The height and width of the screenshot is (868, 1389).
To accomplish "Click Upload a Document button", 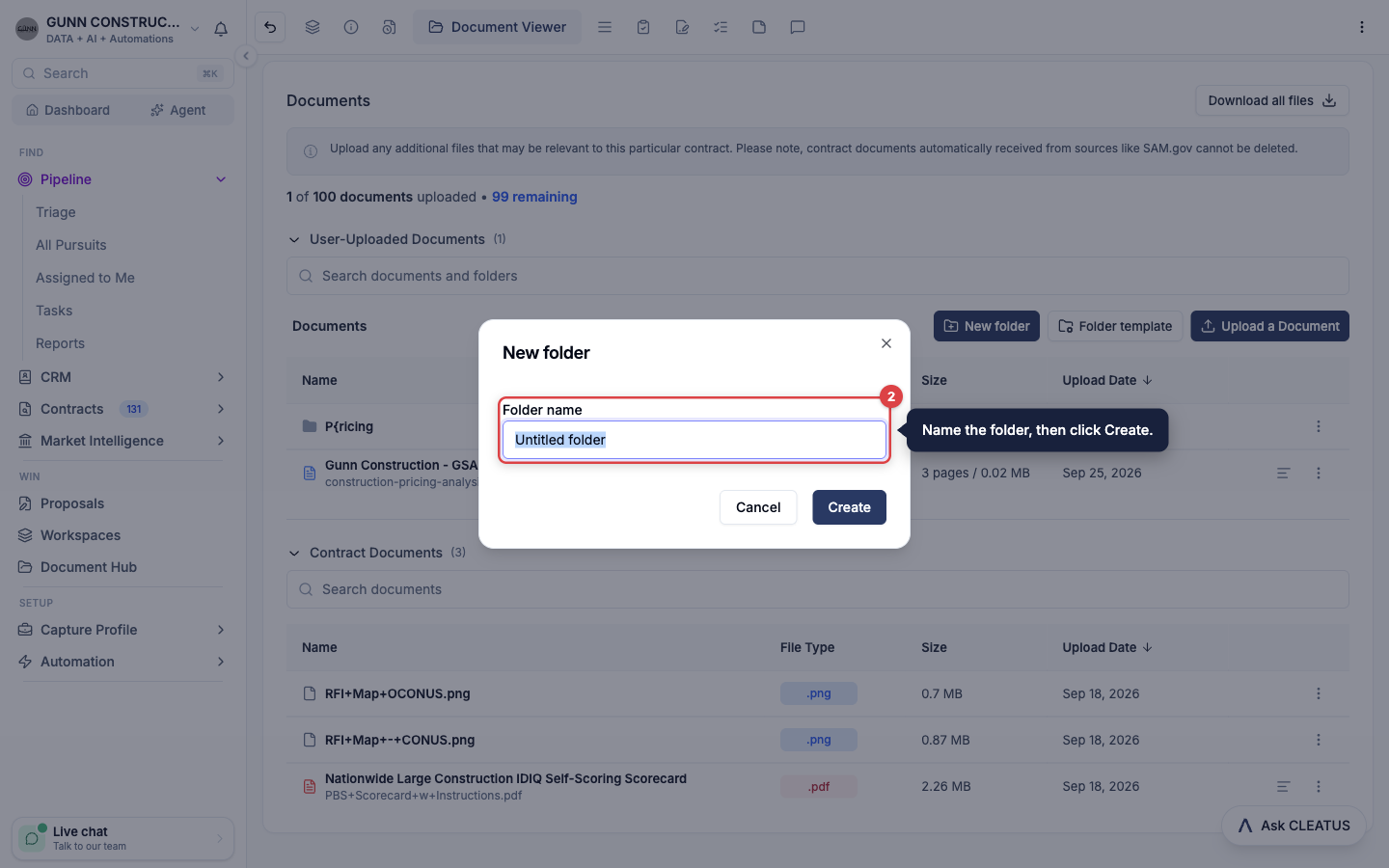I will [x=1269, y=326].
